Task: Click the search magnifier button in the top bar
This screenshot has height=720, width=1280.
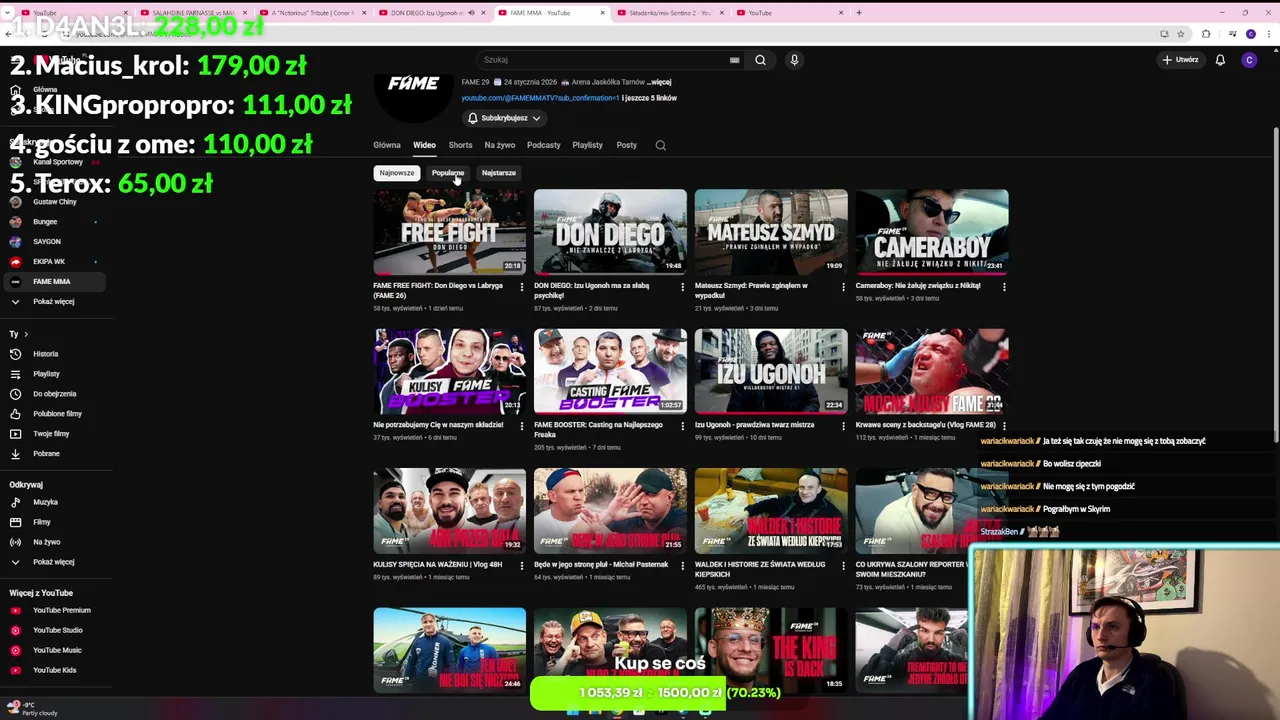Action: (760, 60)
